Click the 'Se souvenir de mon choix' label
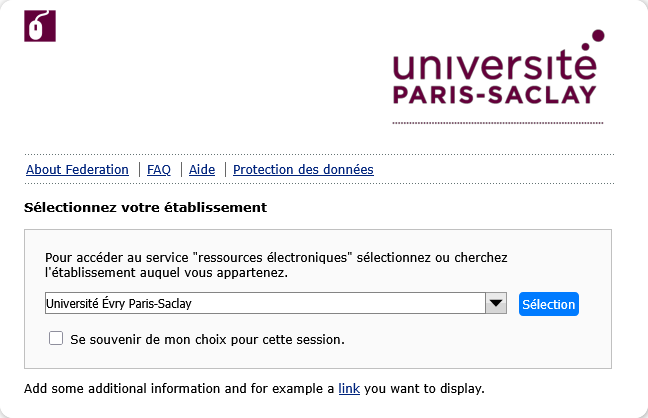The width and height of the screenshot is (648, 418). (x=207, y=339)
